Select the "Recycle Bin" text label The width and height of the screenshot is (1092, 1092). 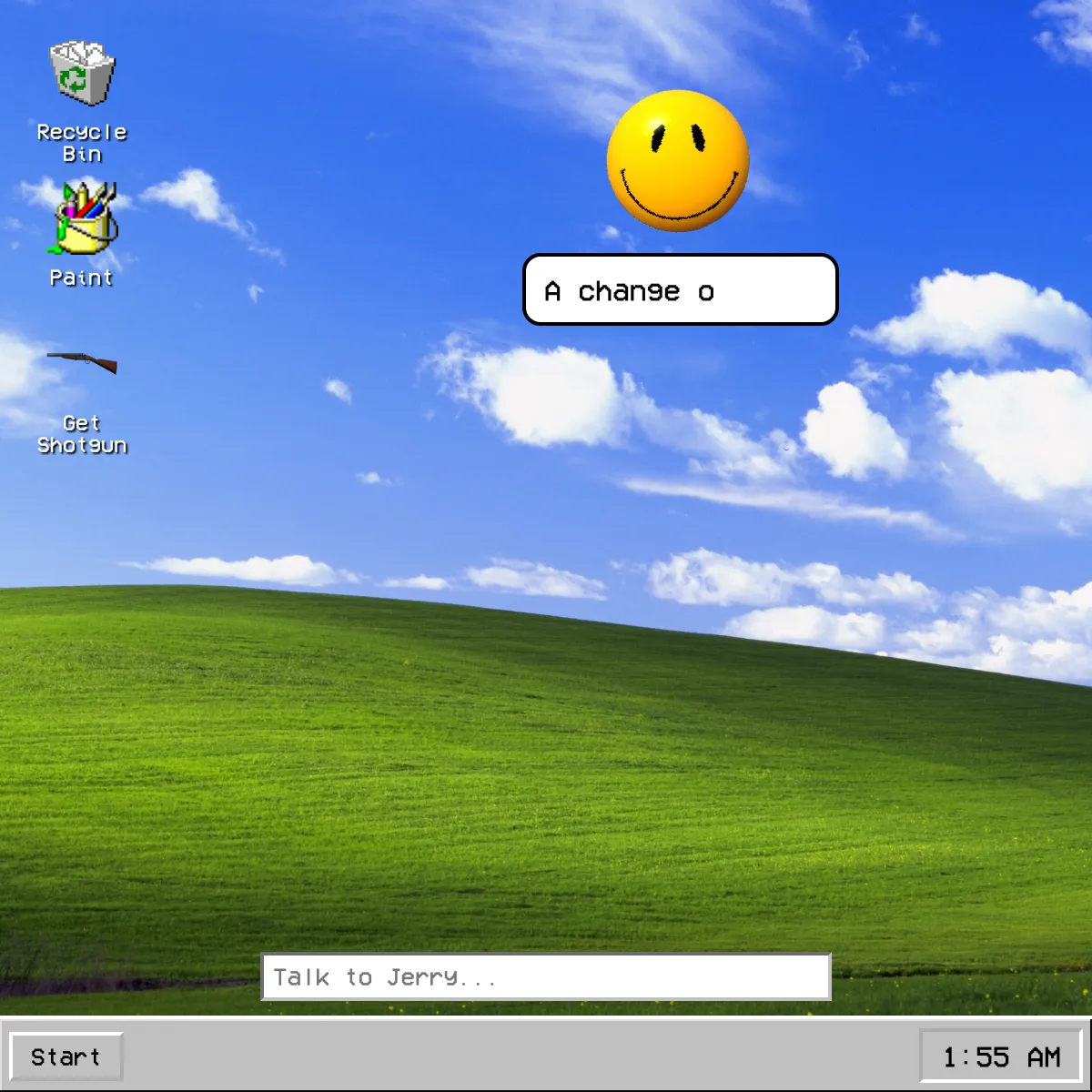coord(82,143)
